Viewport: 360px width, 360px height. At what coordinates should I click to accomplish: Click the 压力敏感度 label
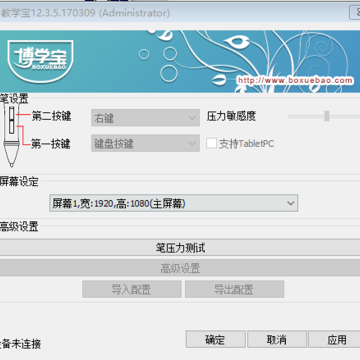pos(231,116)
